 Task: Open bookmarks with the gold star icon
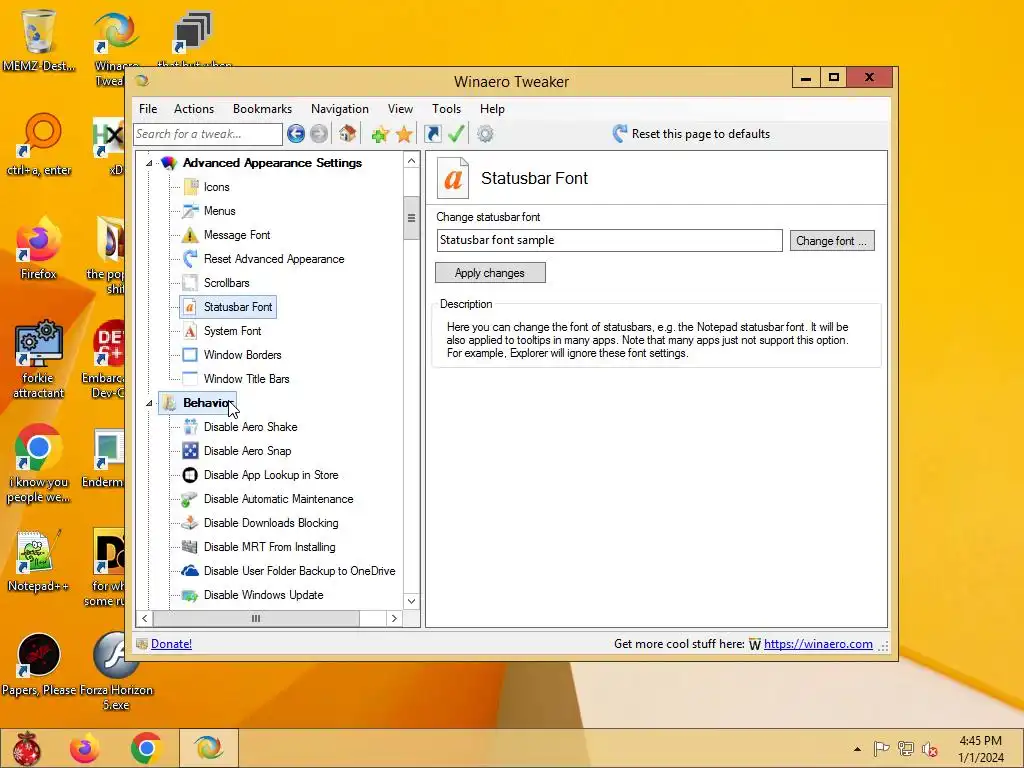[404, 135]
